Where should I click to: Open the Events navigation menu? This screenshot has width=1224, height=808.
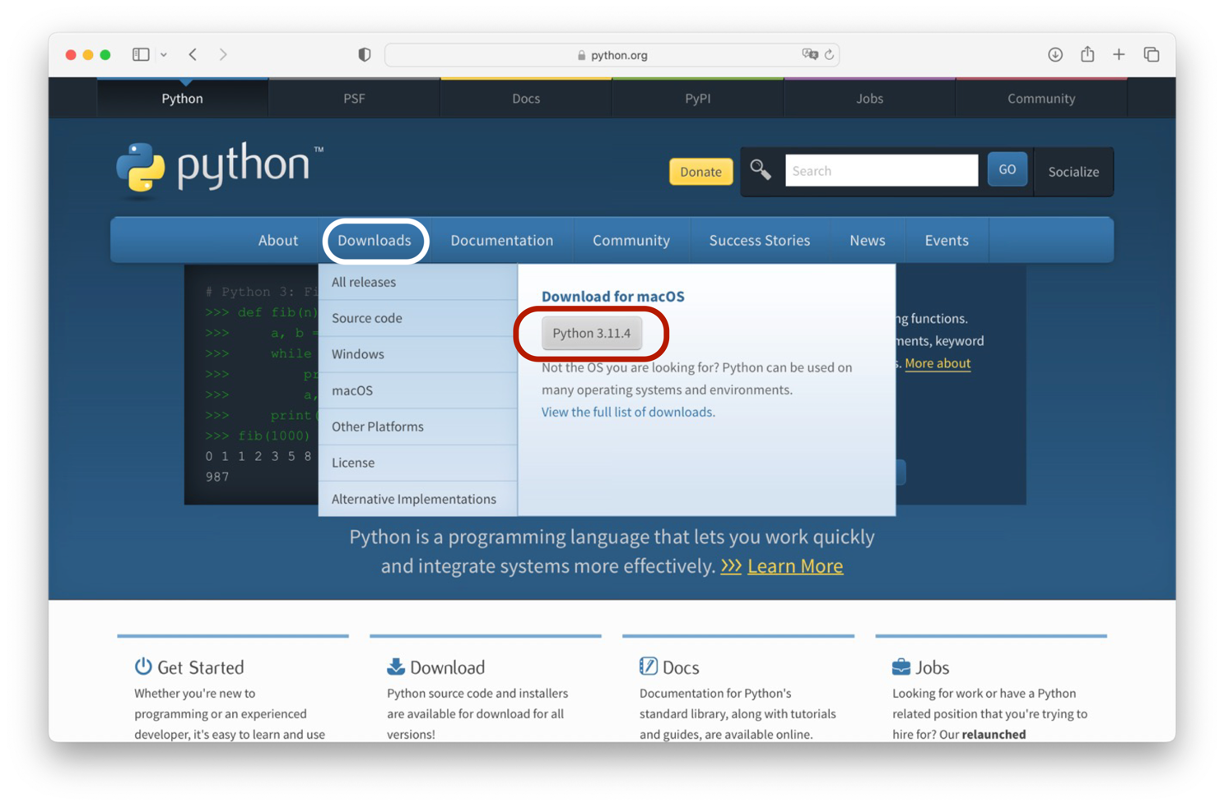[x=946, y=240]
